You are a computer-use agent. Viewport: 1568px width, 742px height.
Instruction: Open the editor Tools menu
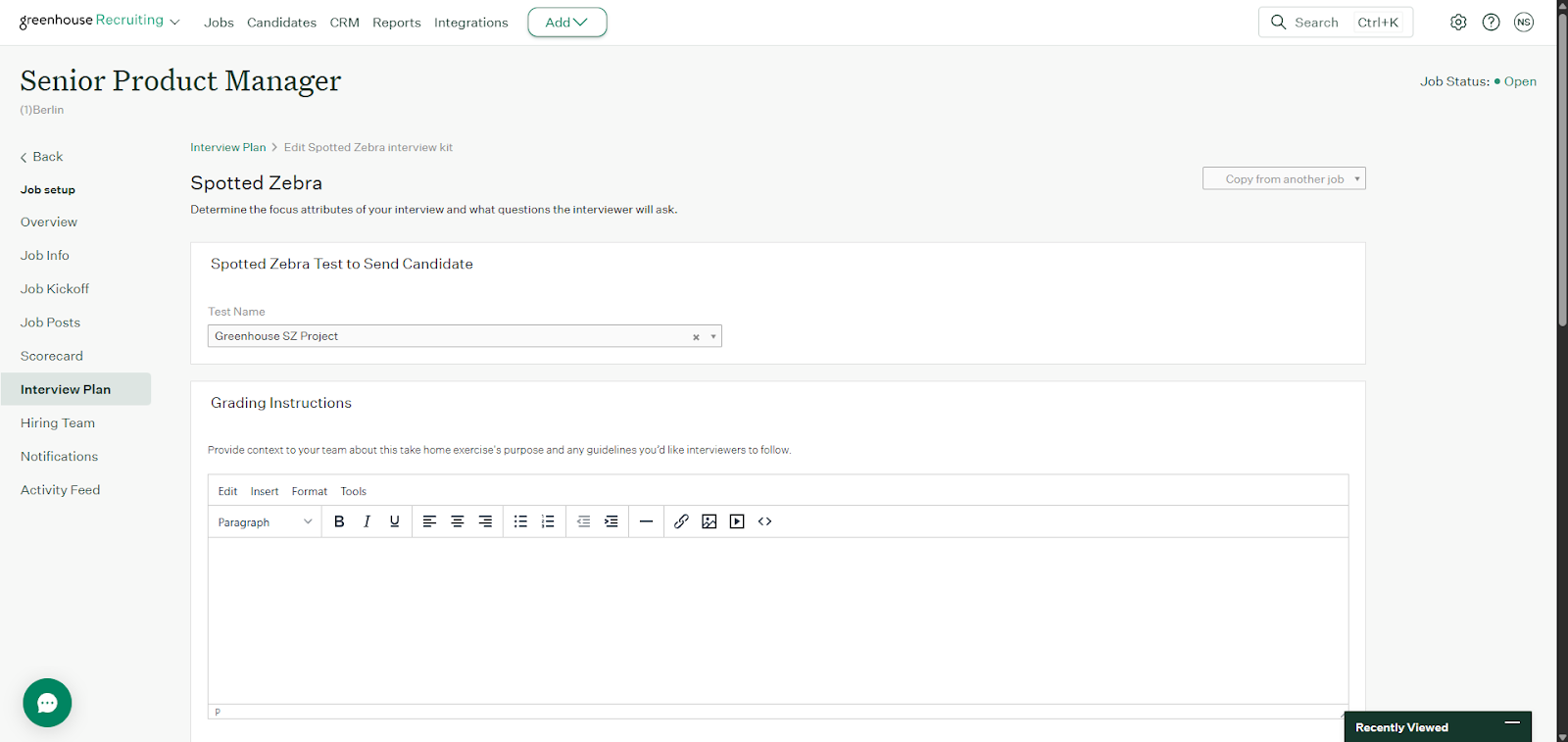pyautogui.click(x=354, y=491)
